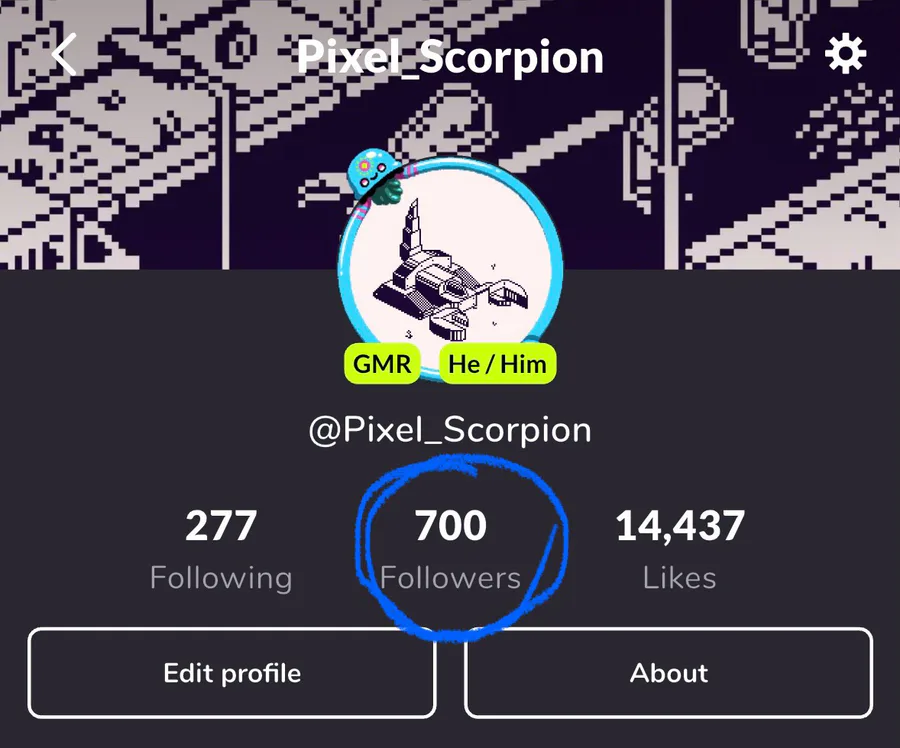This screenshot has width=900, height=748.
Task: Click the Followers label
Action: 451,578
